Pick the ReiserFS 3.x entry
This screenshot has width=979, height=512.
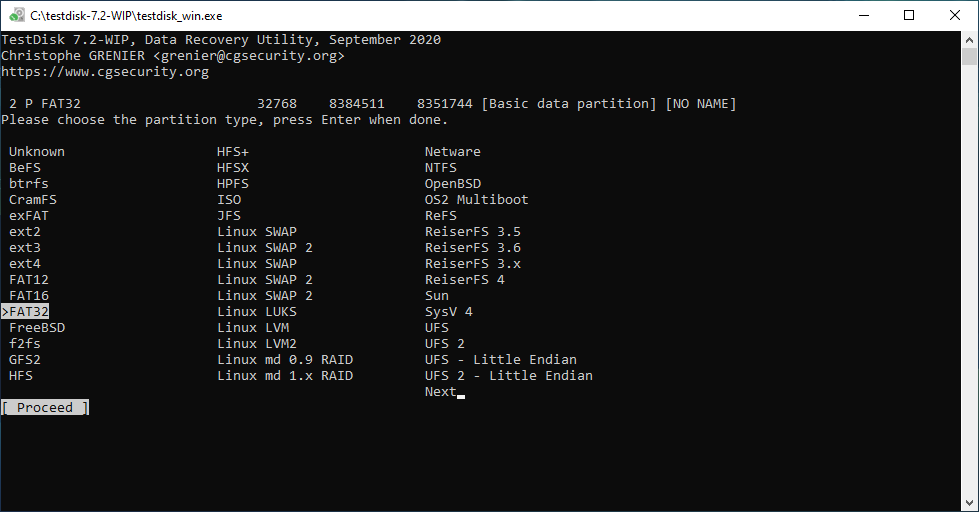coord(473,263)
